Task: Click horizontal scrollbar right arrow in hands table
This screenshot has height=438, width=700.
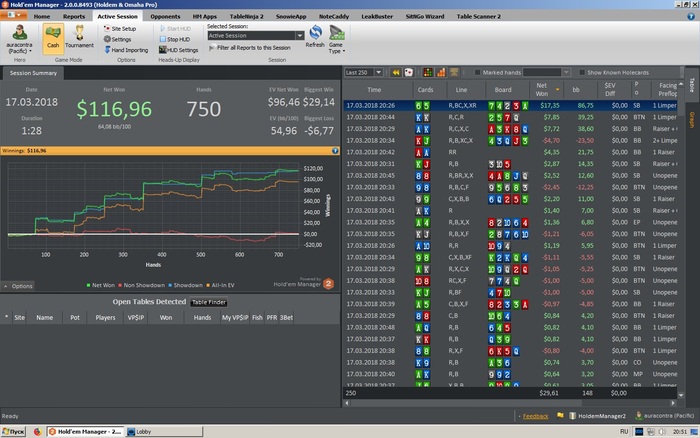Action: (x=673, y=403)
